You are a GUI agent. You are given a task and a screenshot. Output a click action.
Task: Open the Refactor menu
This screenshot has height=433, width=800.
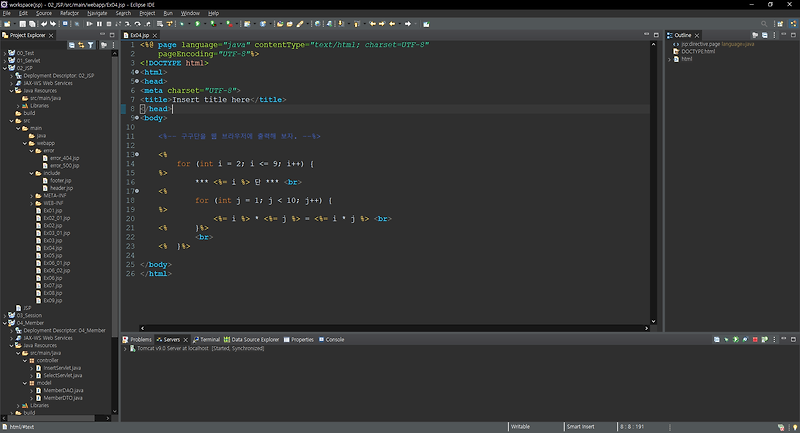[69, 13]
